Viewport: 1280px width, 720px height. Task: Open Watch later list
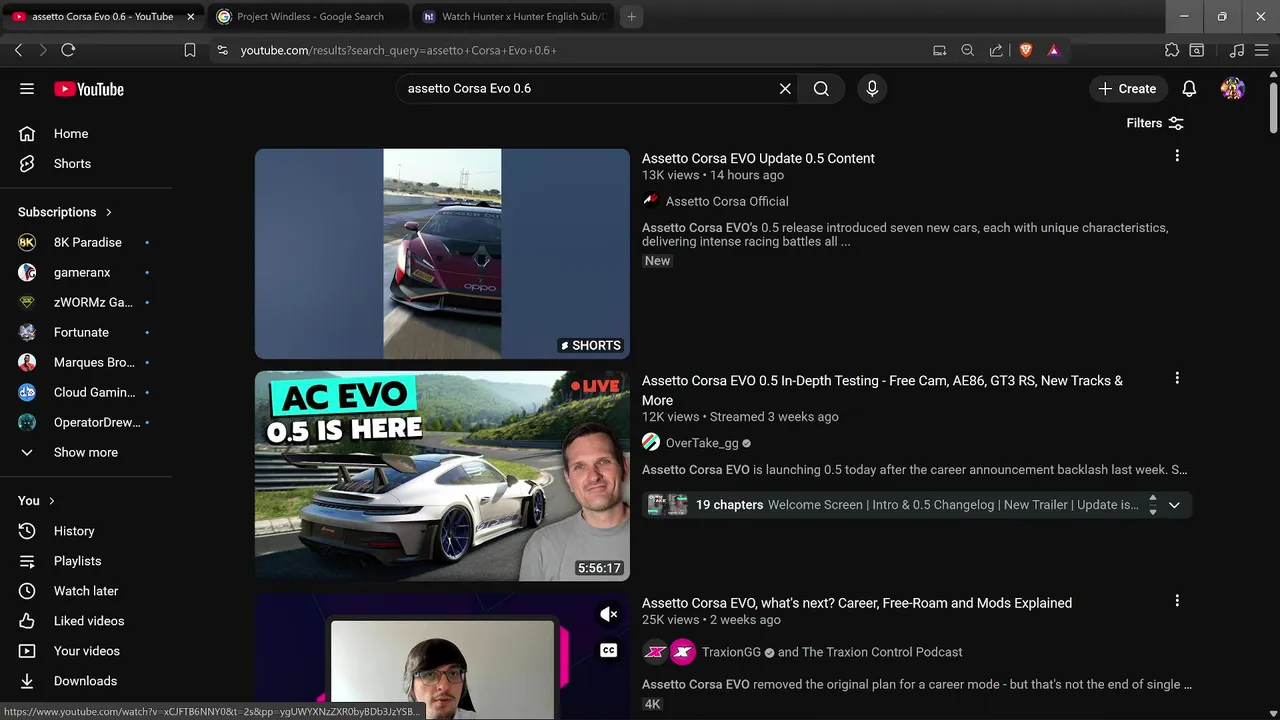[86, 591]
